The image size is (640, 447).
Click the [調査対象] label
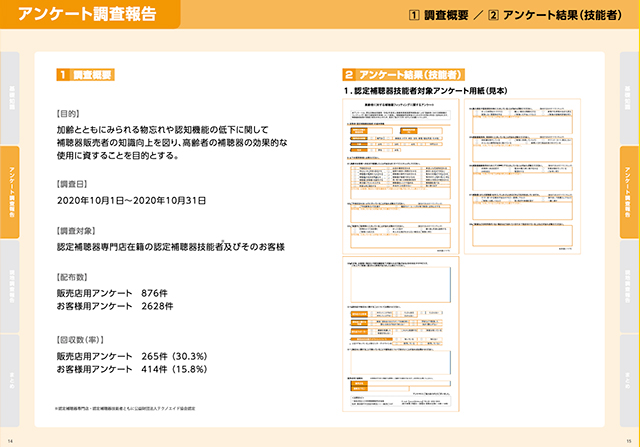point(76,231)
